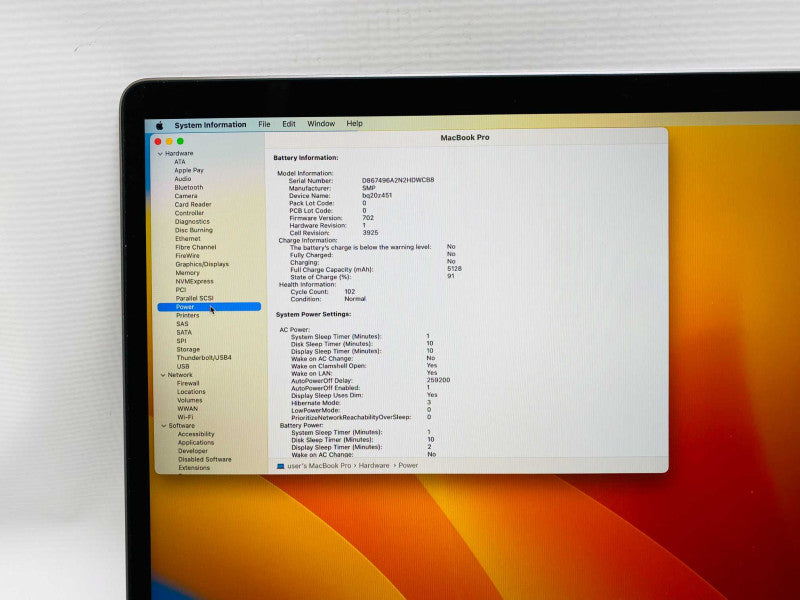Select SPI in the sidebar
This screenshot has width=800, height=600.
pyautogui.click(x=182, y=341)
